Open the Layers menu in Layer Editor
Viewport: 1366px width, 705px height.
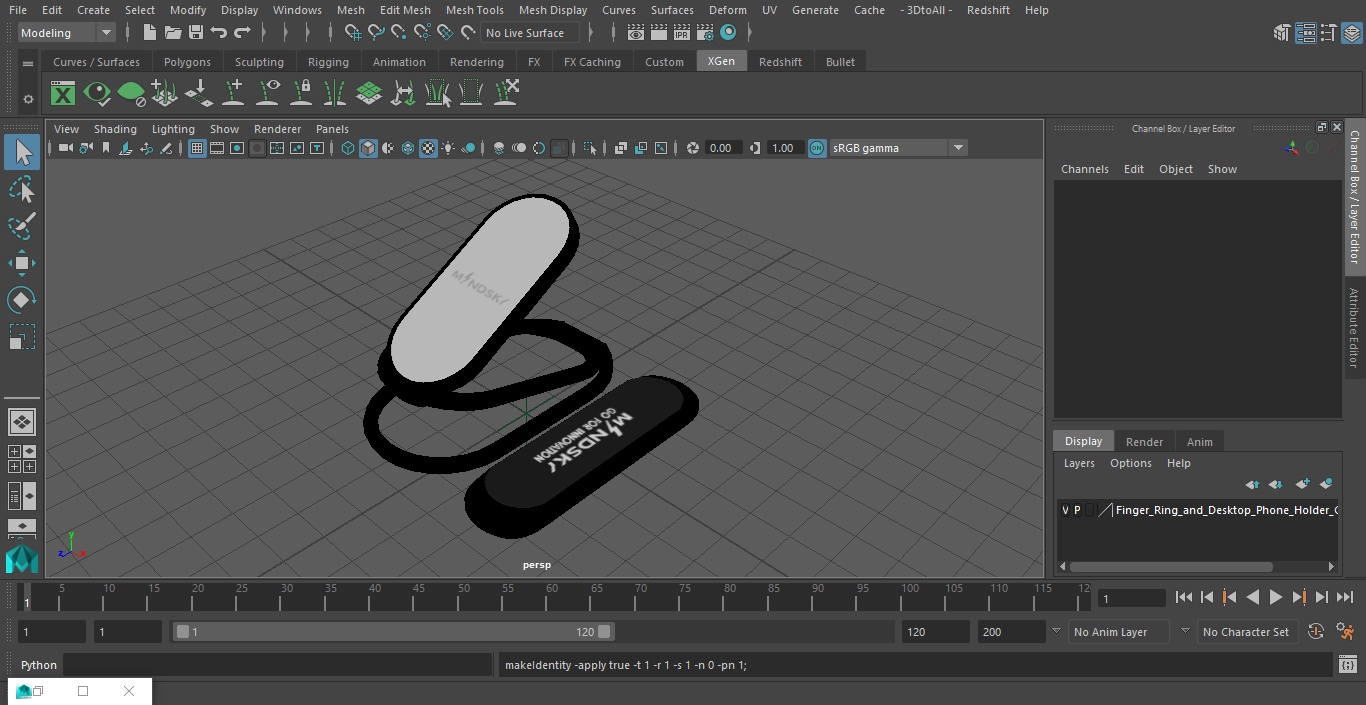click(1079, 463)
